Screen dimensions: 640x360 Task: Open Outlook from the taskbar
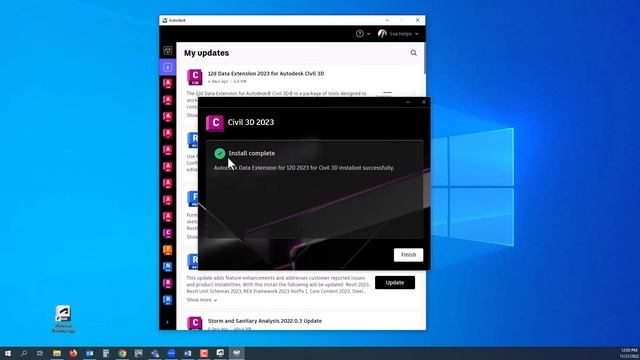point(89,353)
